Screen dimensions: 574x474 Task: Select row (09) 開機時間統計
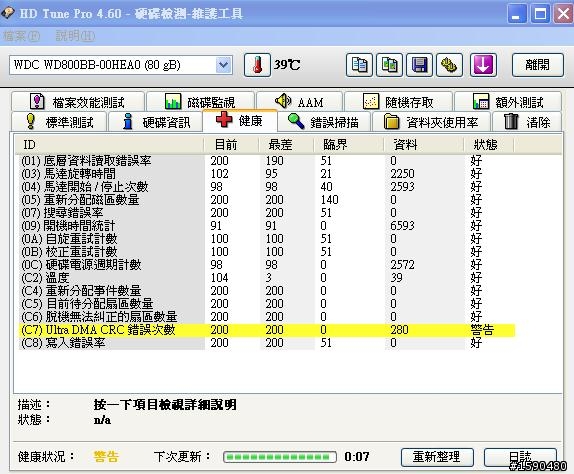(267, 226)
